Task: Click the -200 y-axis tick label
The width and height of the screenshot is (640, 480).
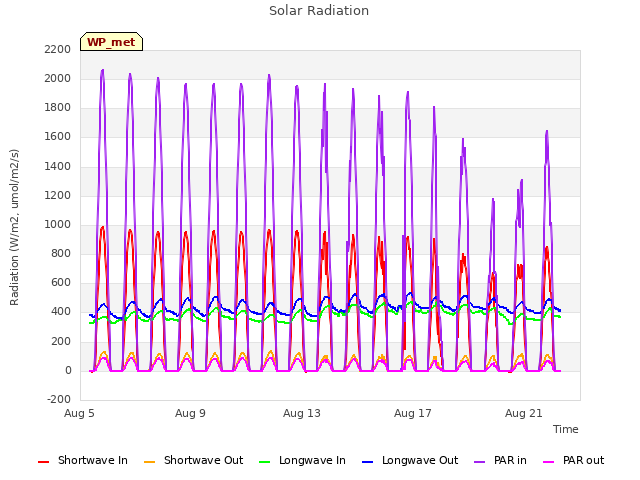Action: (59, 400)
